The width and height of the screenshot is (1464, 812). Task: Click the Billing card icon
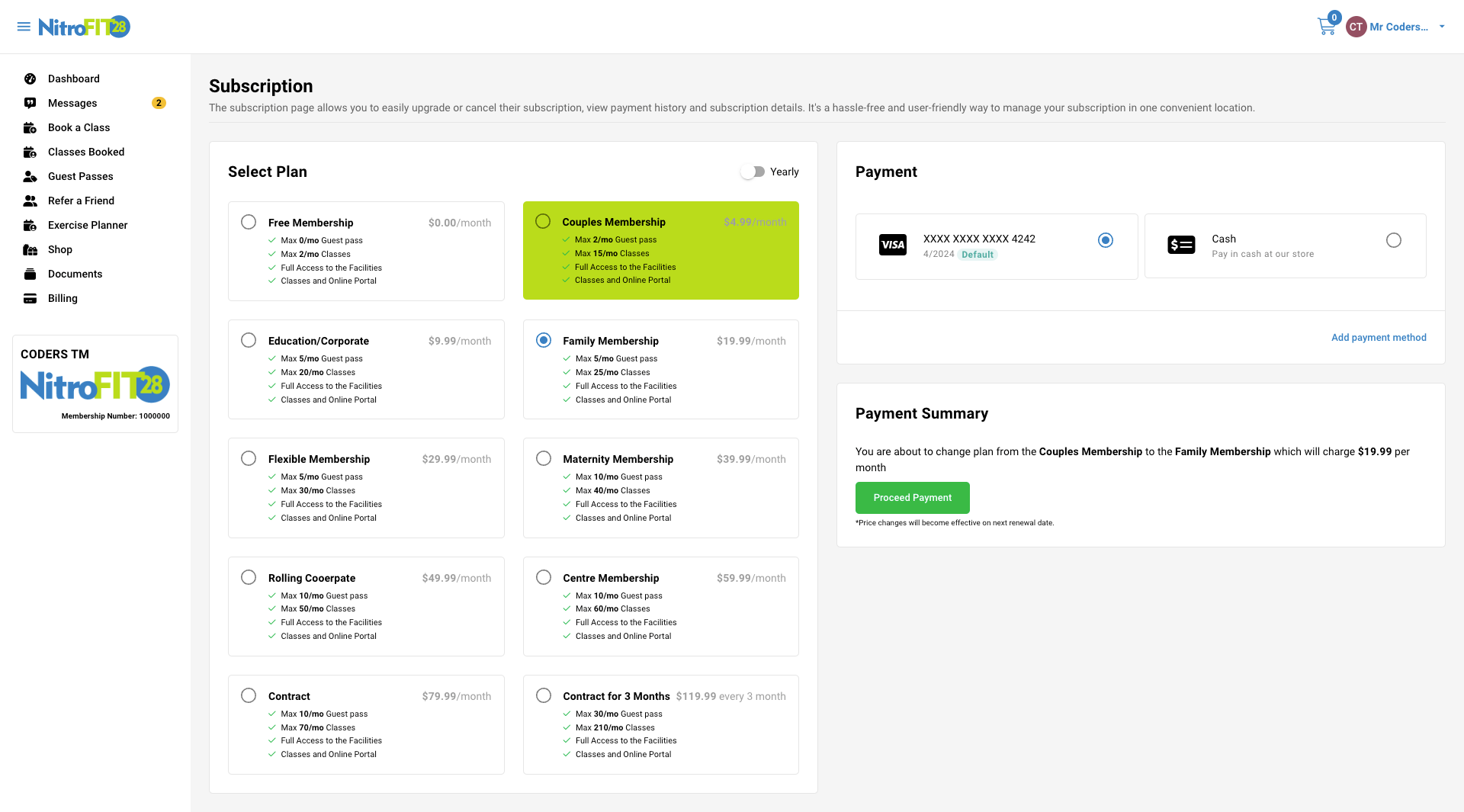(30, 298)
